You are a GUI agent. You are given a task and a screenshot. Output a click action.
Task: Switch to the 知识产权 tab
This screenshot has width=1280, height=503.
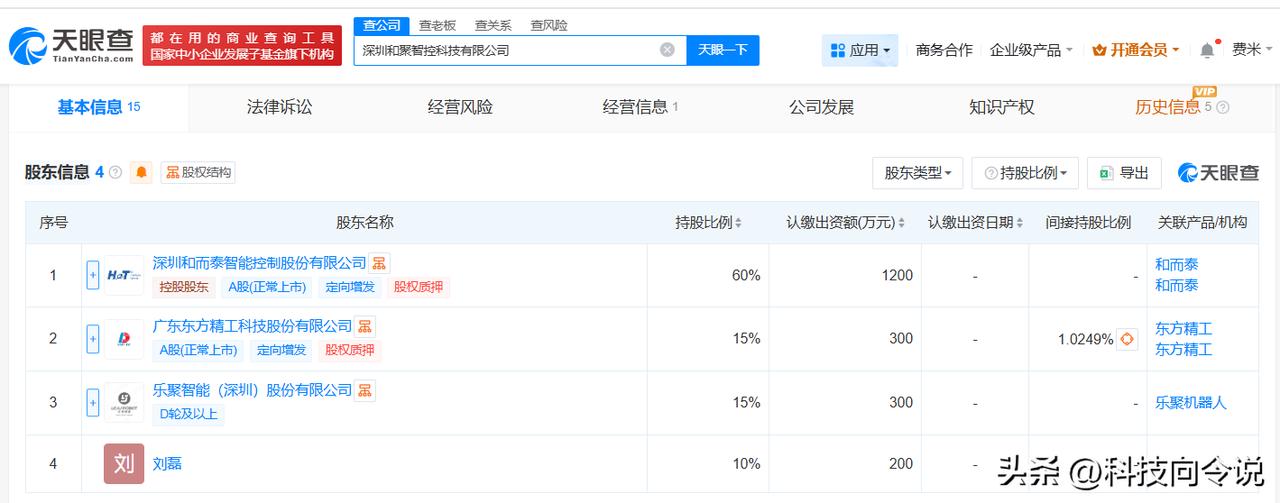coord(1001,107)
